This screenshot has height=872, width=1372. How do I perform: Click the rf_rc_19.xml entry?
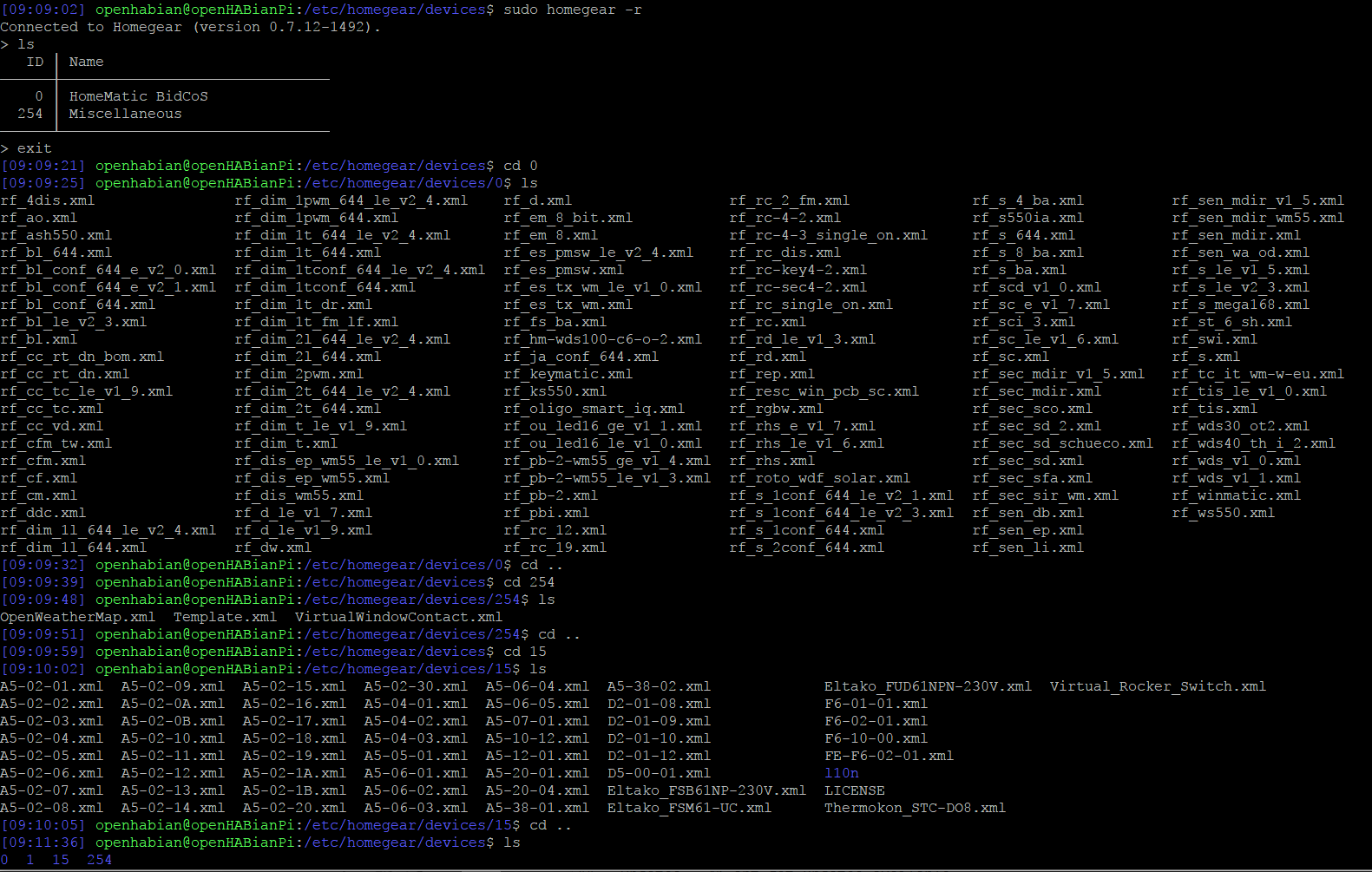pos(555,547)
